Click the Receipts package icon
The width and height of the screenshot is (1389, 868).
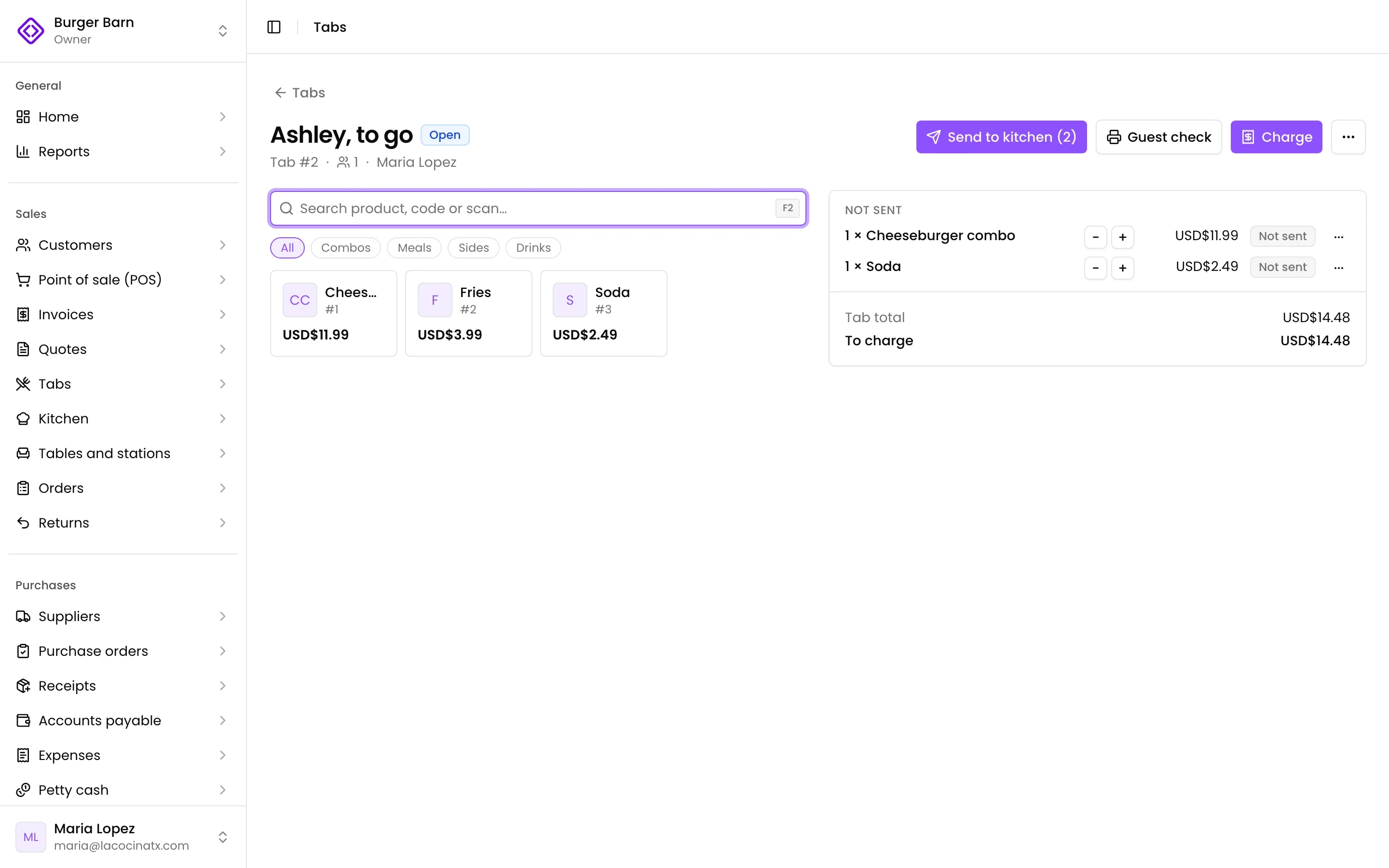pos(23,686)
